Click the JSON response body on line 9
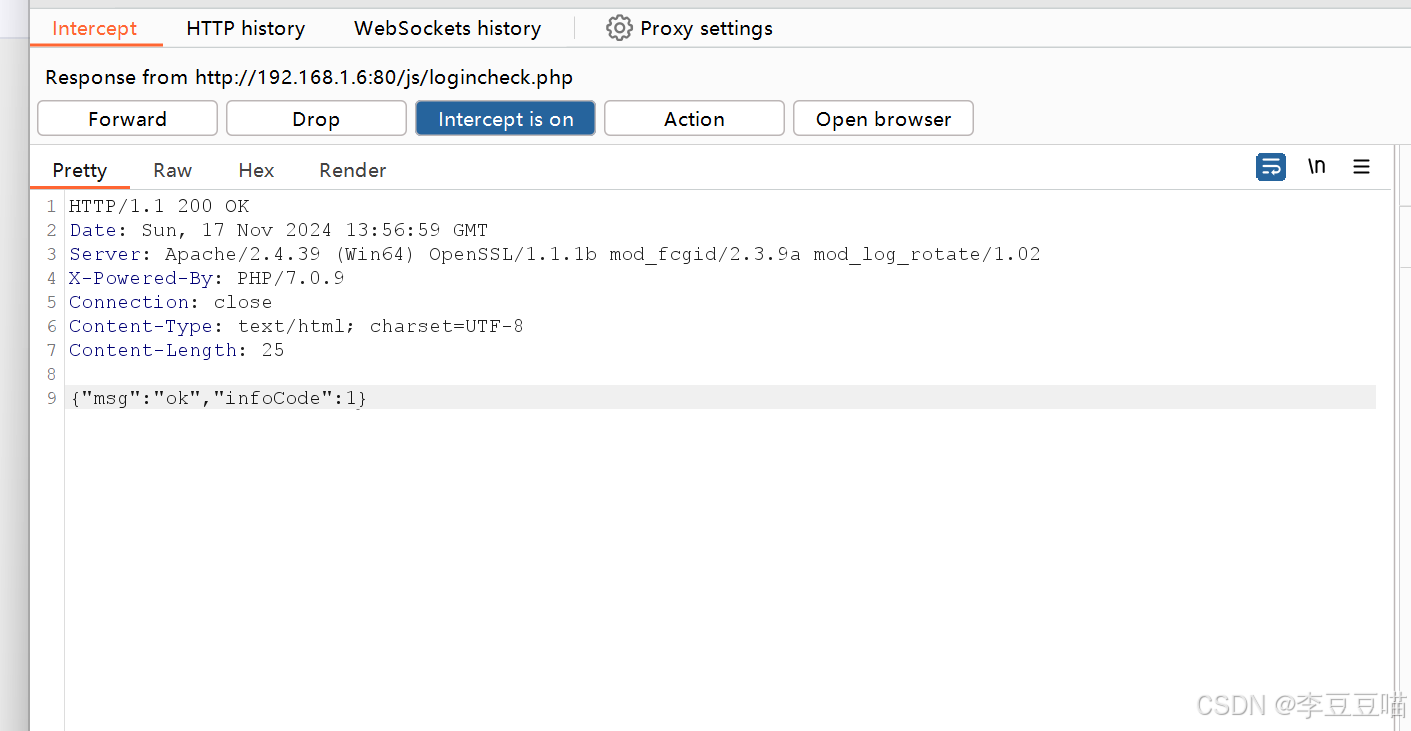Viewport: 1411px width, 731px height. pyautogui.click(x=217, y=397)
